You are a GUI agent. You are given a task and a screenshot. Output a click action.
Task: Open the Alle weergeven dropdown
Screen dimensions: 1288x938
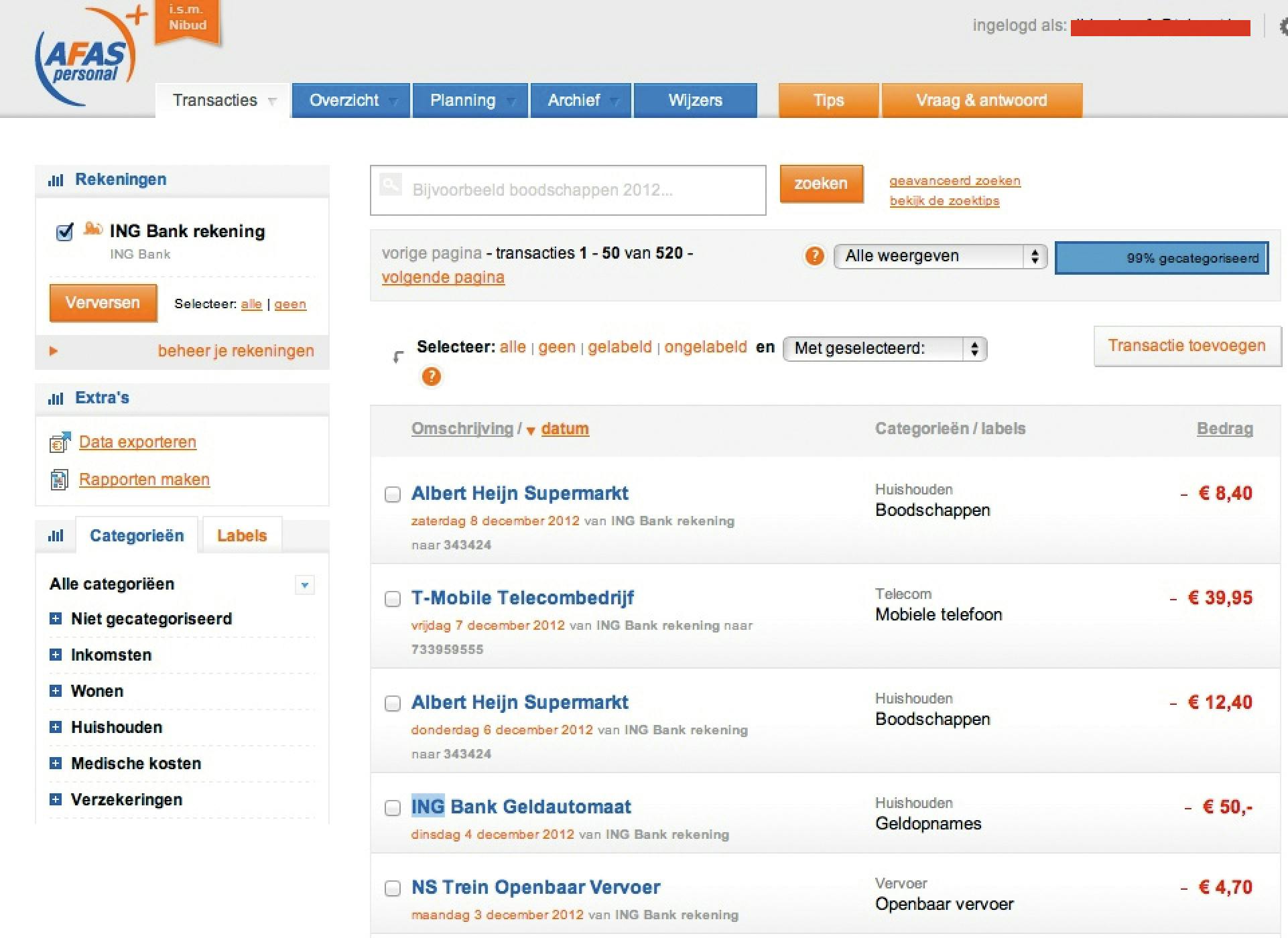[940, 256]
